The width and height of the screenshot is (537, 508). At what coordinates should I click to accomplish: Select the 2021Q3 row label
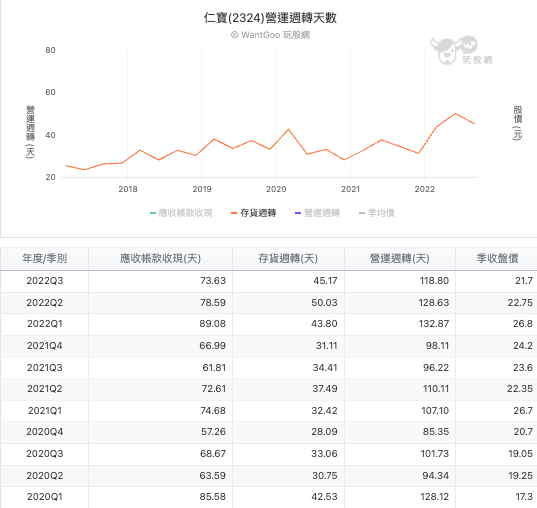point(45,368)
